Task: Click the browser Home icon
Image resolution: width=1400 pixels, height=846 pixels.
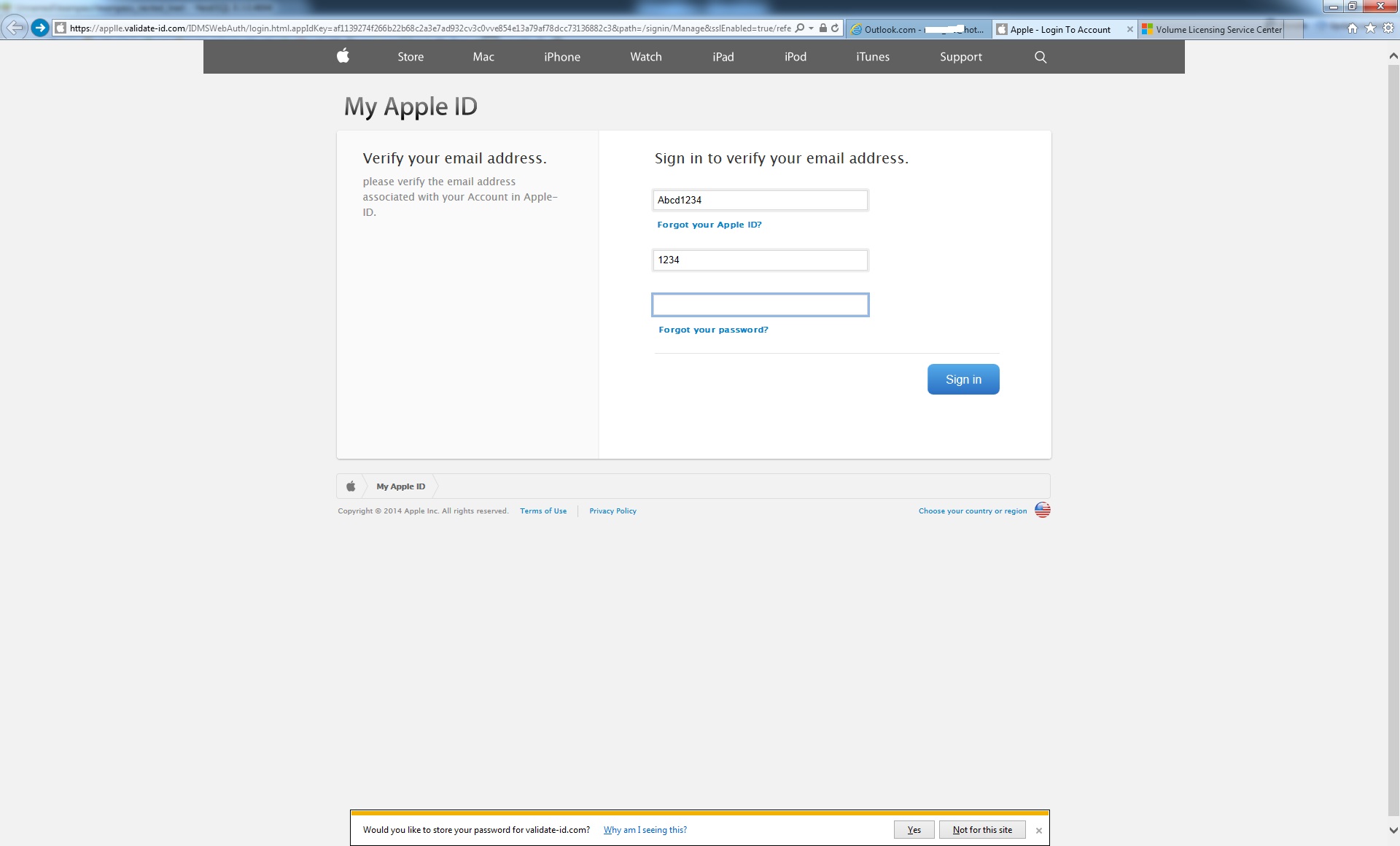Action: pyautogui.click(x=1353, y=28)
